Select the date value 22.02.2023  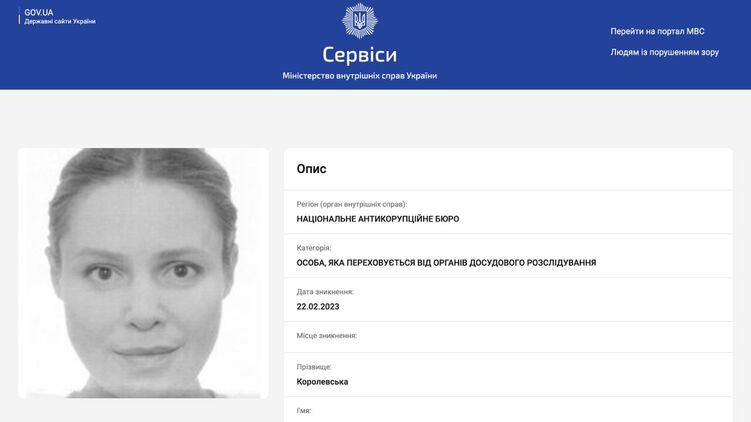318,307
